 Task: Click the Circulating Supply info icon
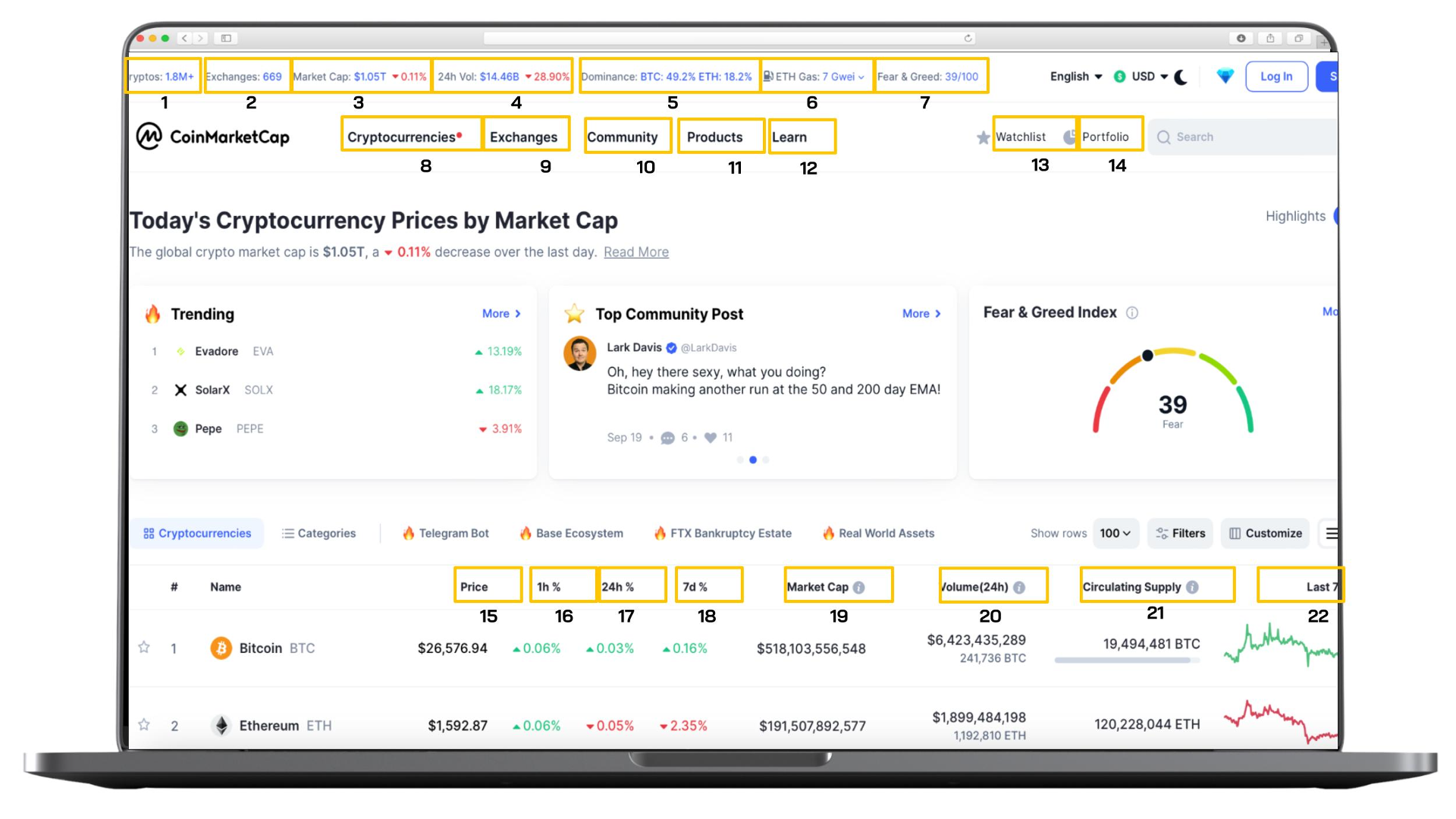click(1195, 587)
